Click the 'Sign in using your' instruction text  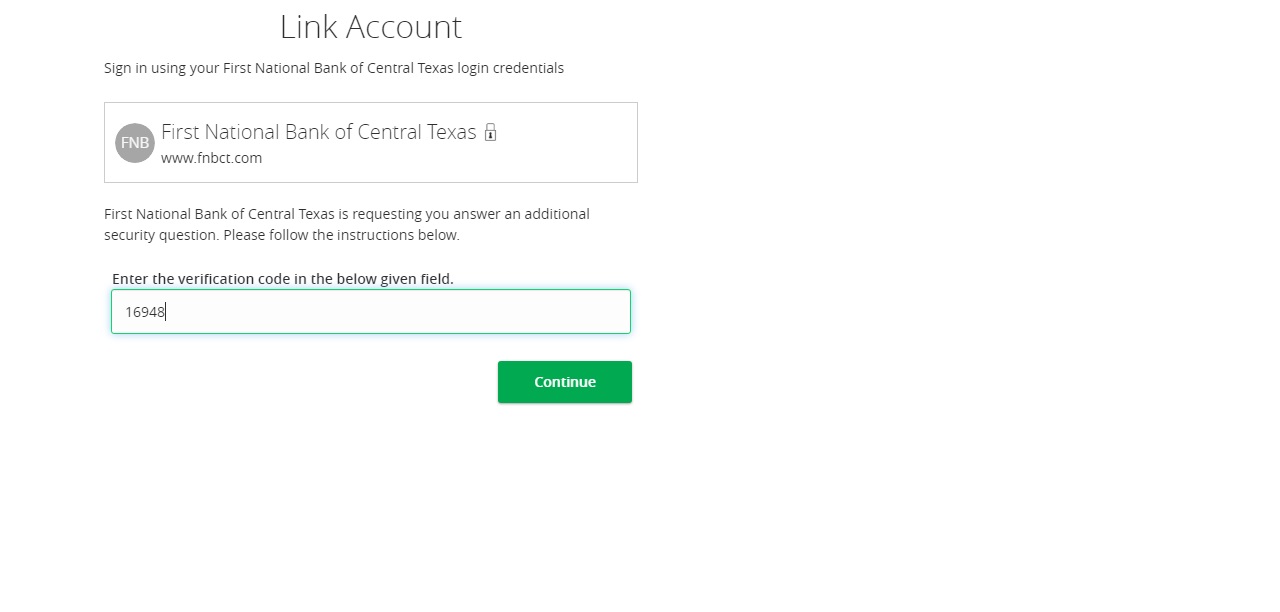[x=160, y=68]
